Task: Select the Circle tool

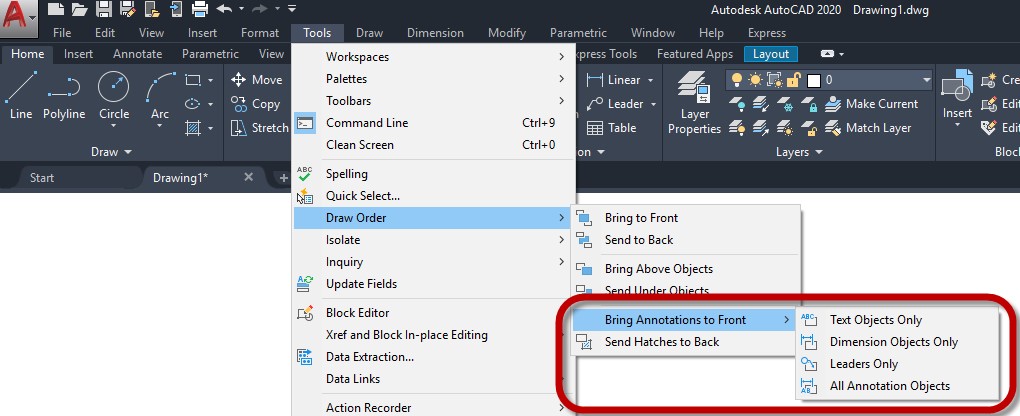Action: point(114,95)
